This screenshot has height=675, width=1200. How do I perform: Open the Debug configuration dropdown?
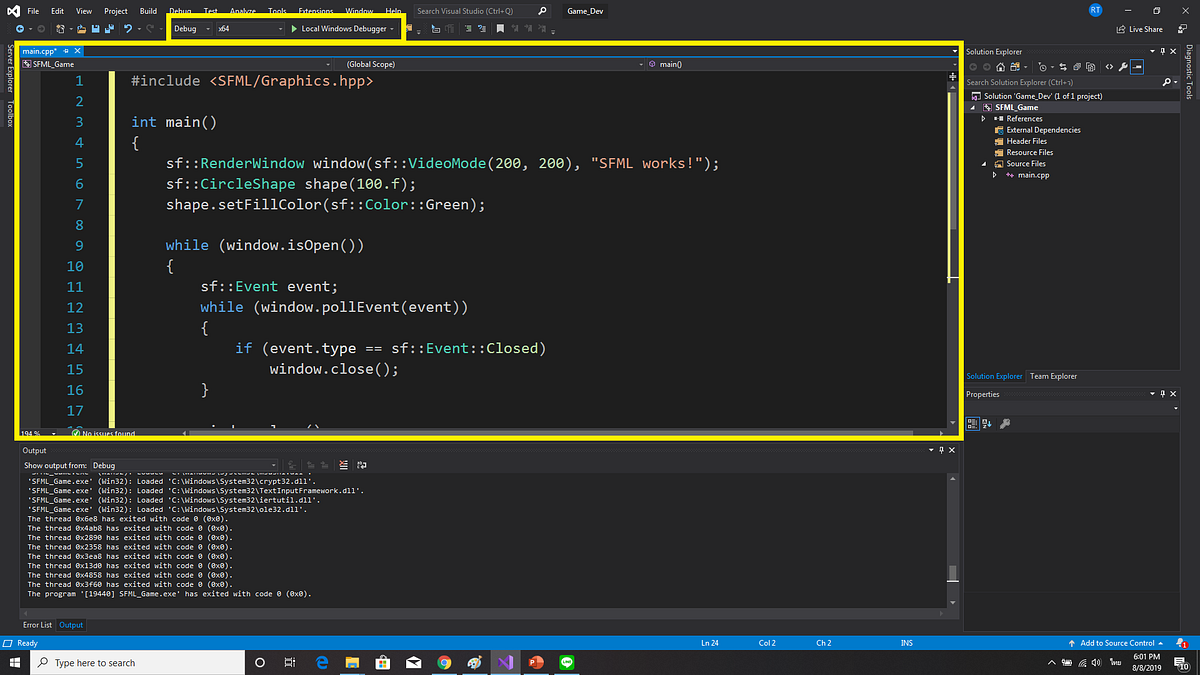pos(192,29)
